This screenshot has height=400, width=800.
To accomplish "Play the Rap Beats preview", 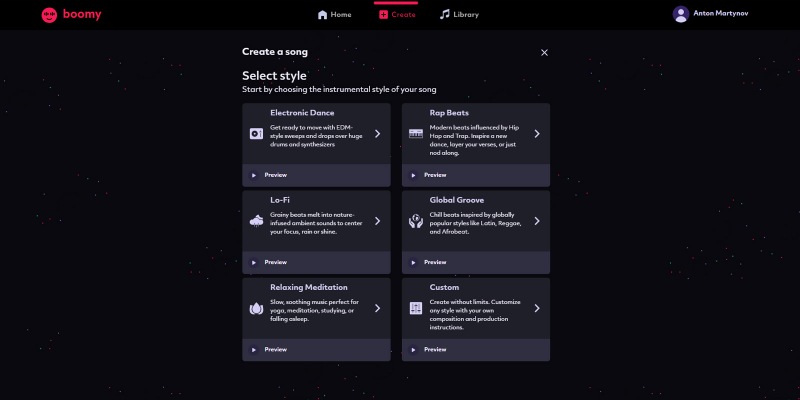I will (413, 176).
